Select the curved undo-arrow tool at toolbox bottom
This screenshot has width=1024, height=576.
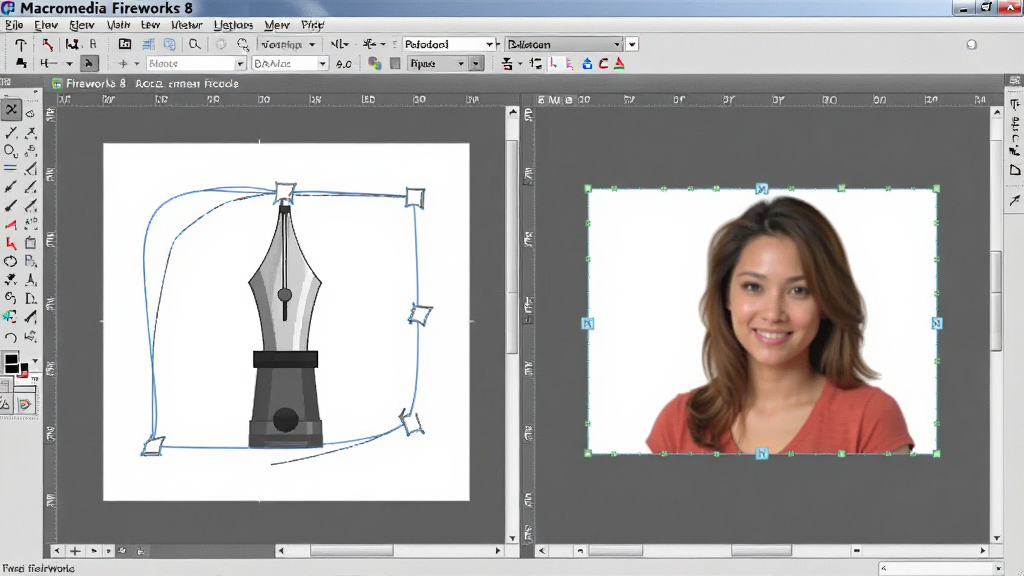(10, 337)
